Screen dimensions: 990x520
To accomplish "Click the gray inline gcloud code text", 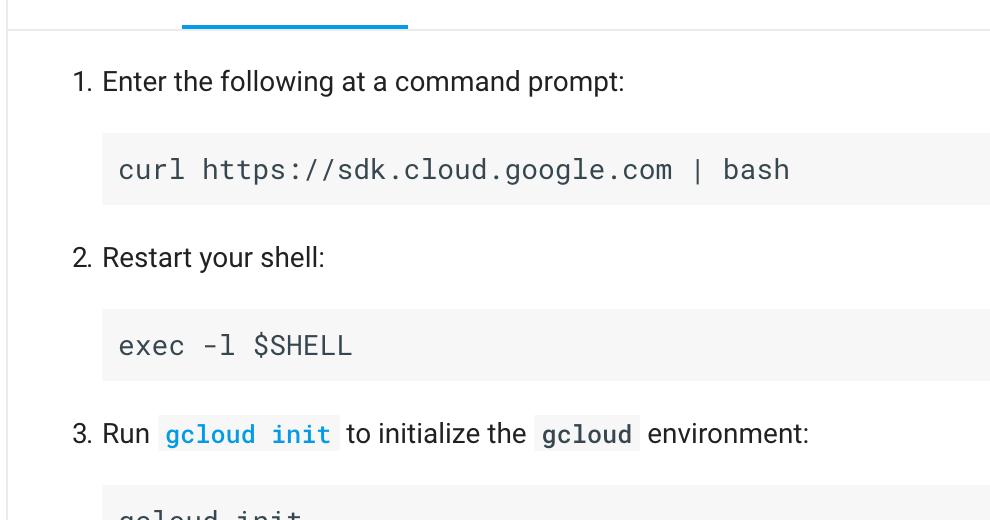I will coord(587,434).
